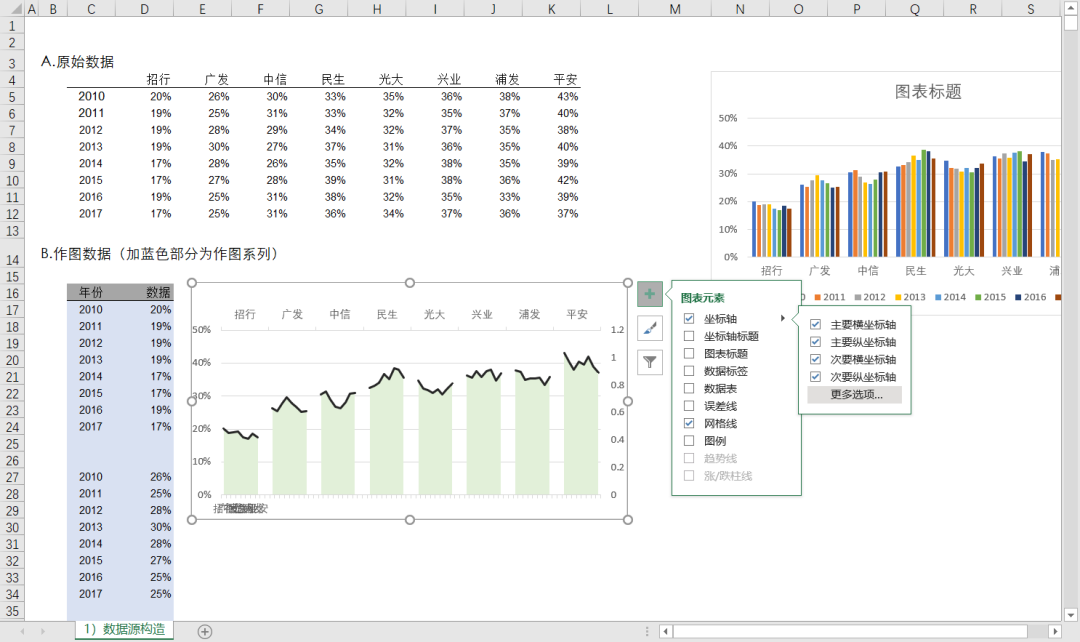Click the 平安 column header in data table
The width and height of the screenshot is (1080, 642).
(565, 80)
